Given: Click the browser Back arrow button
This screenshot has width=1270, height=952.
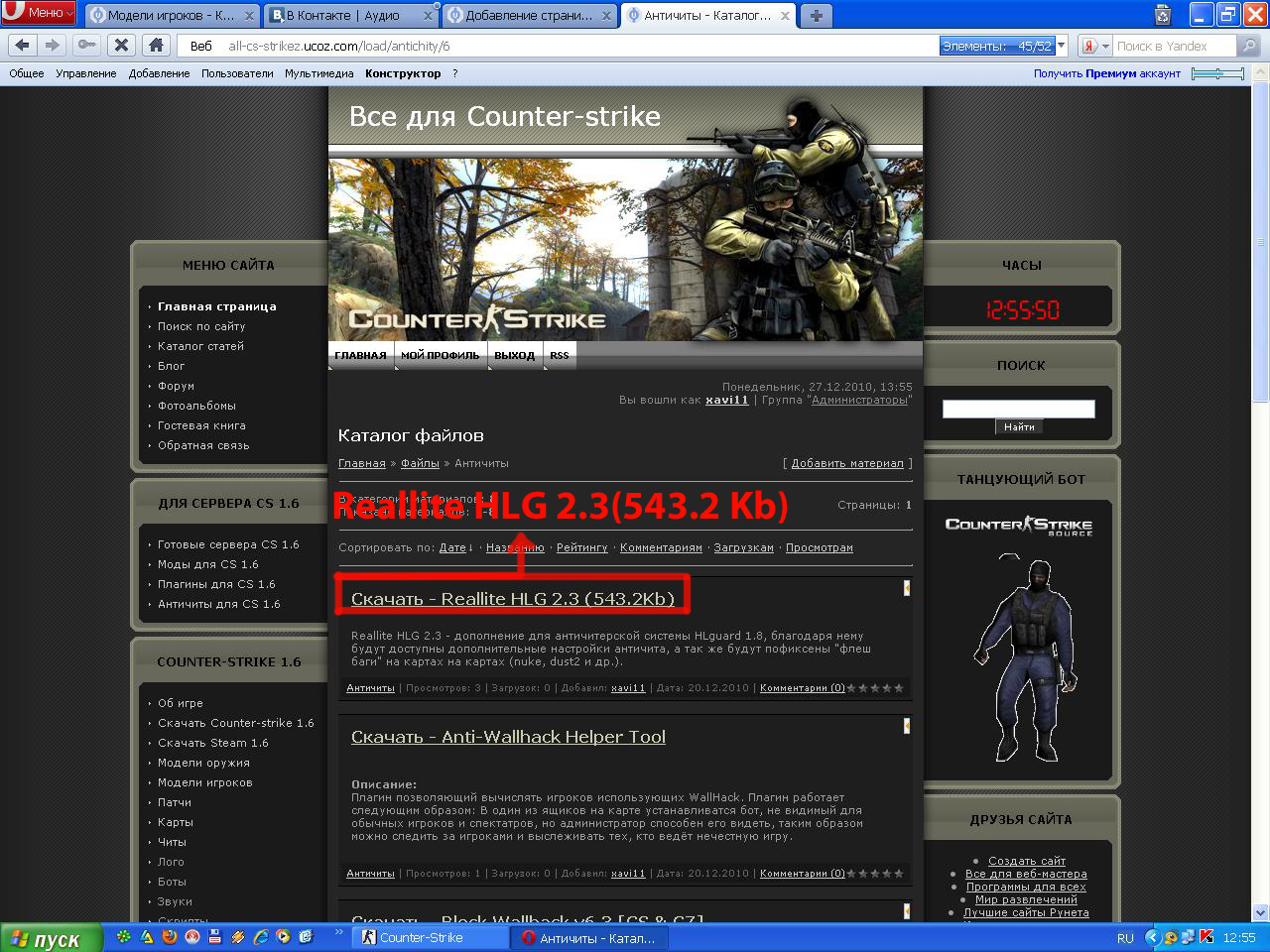Looking at the screenshot, I should 23,45.
